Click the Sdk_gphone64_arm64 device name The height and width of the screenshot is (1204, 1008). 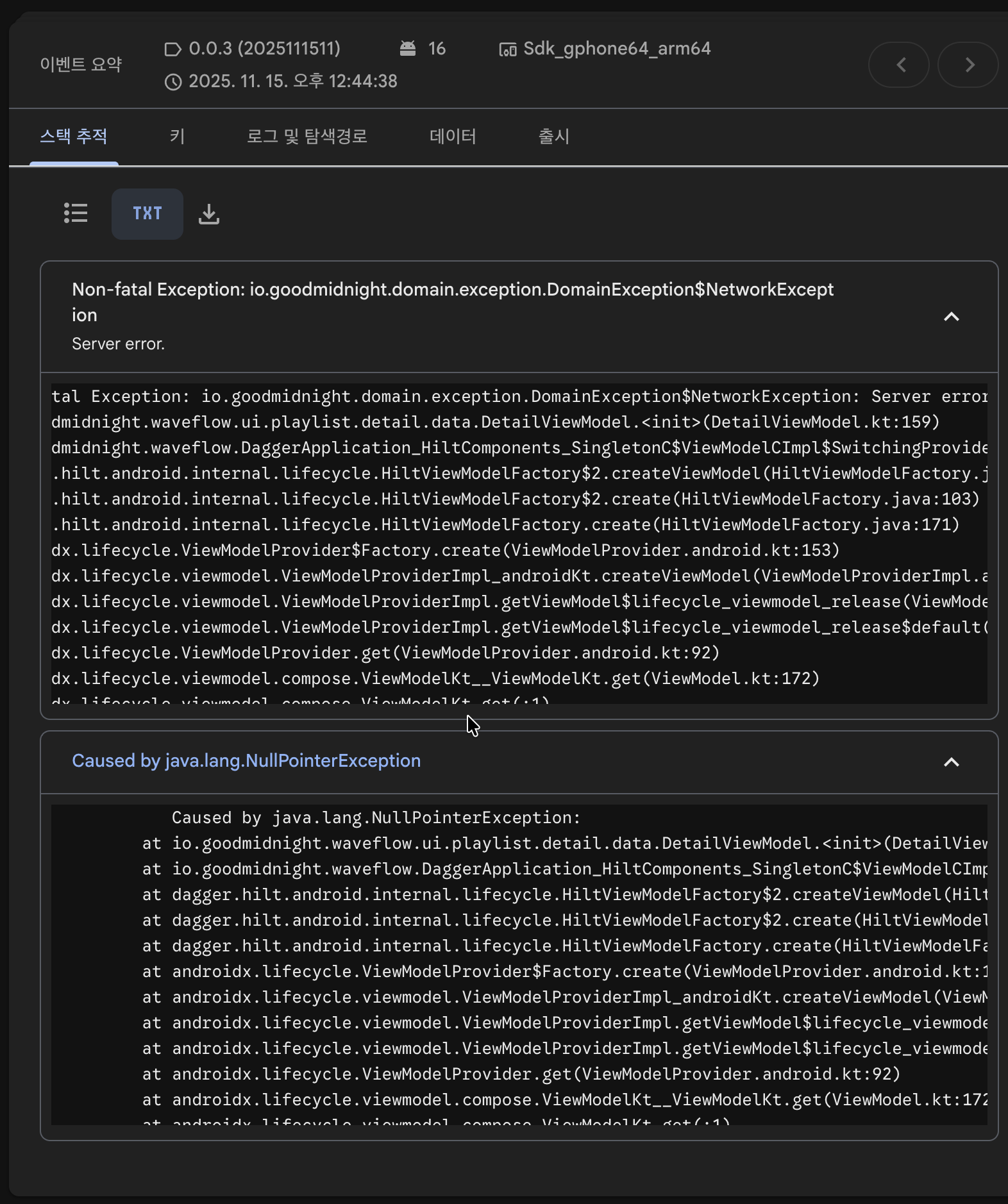click(x=617, y=49)
